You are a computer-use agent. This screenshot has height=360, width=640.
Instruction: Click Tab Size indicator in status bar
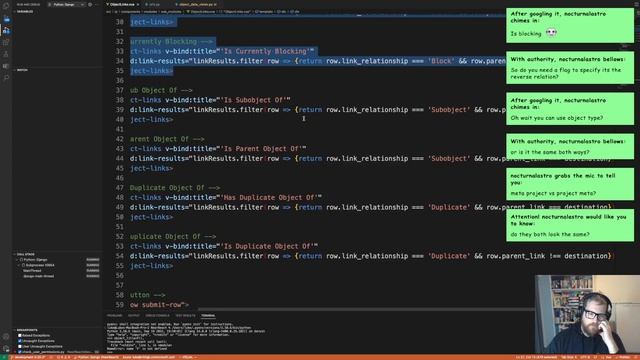click(569, 357)
